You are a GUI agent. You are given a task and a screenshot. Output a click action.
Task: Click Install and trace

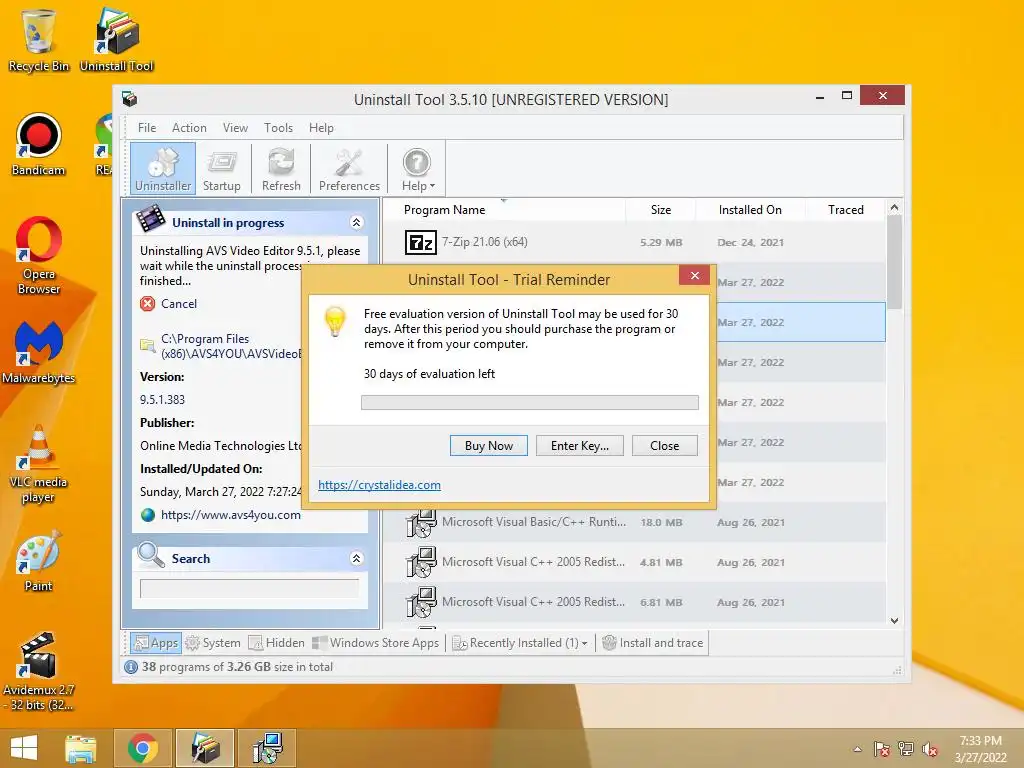pyautogui.click(x=652, y=643)
